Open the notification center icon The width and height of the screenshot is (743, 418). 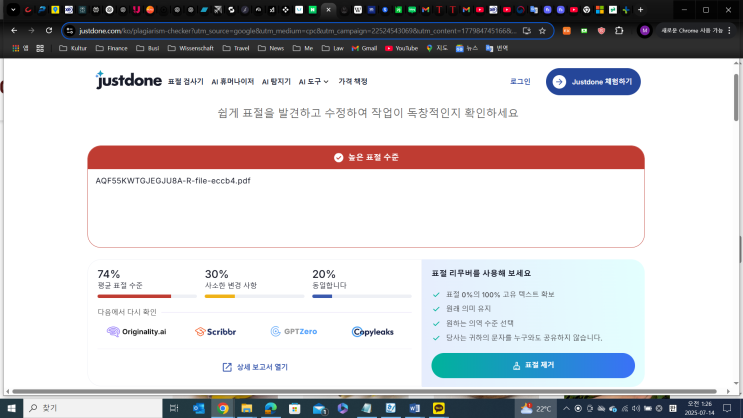[727, 408]
